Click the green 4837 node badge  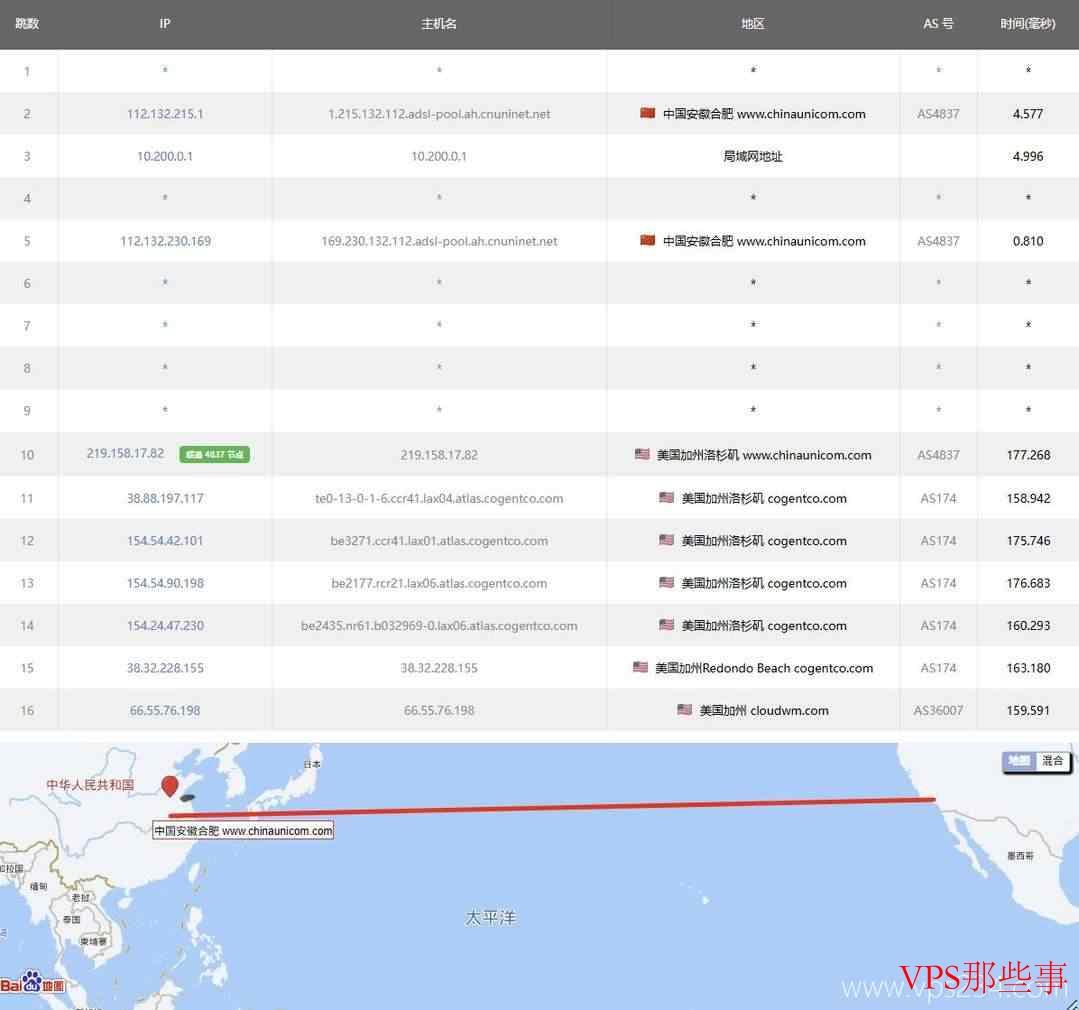pos(215,454)
